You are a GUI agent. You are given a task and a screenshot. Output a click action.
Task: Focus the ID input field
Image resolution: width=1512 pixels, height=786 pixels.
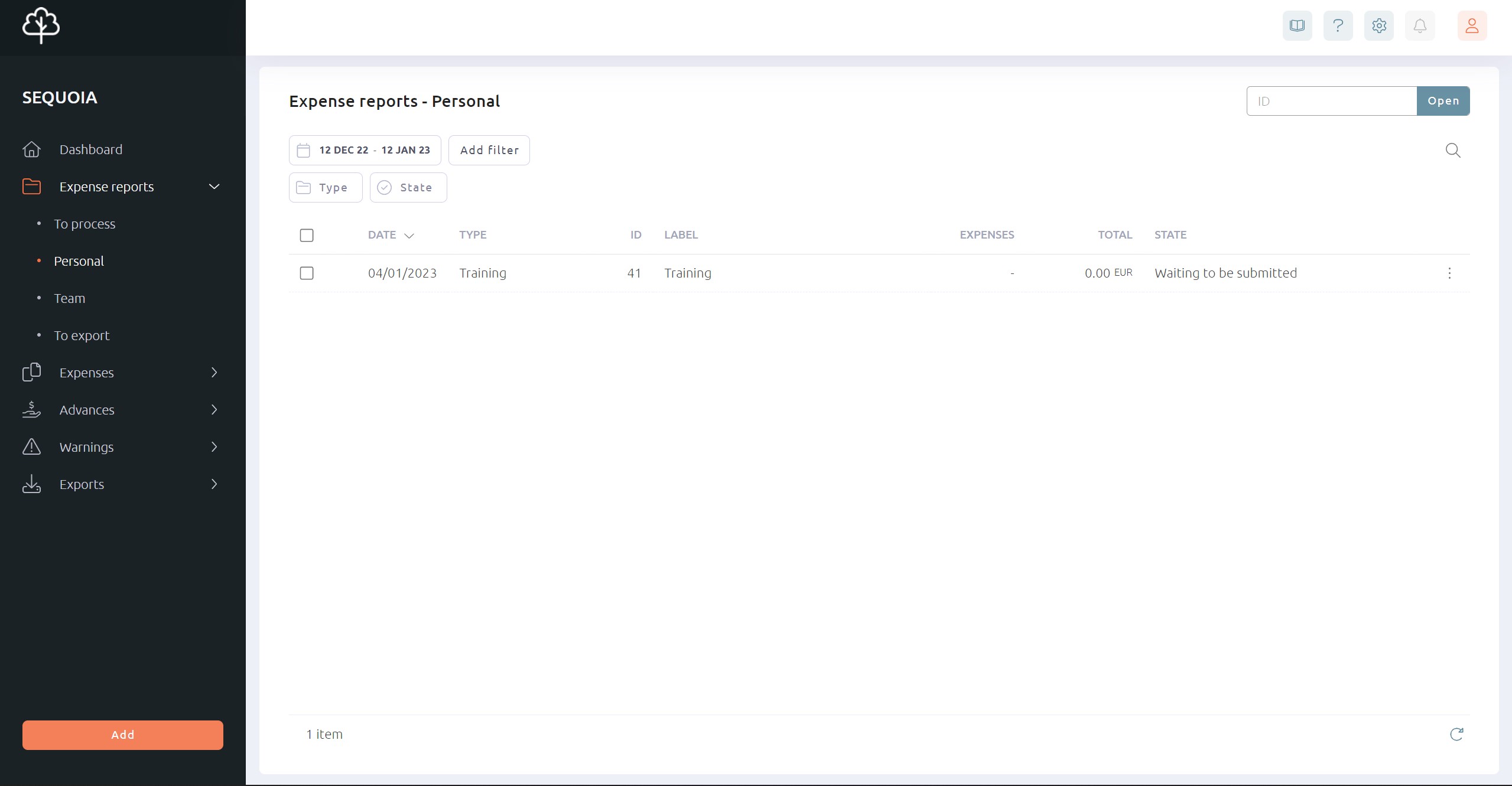pos(1331,102)
